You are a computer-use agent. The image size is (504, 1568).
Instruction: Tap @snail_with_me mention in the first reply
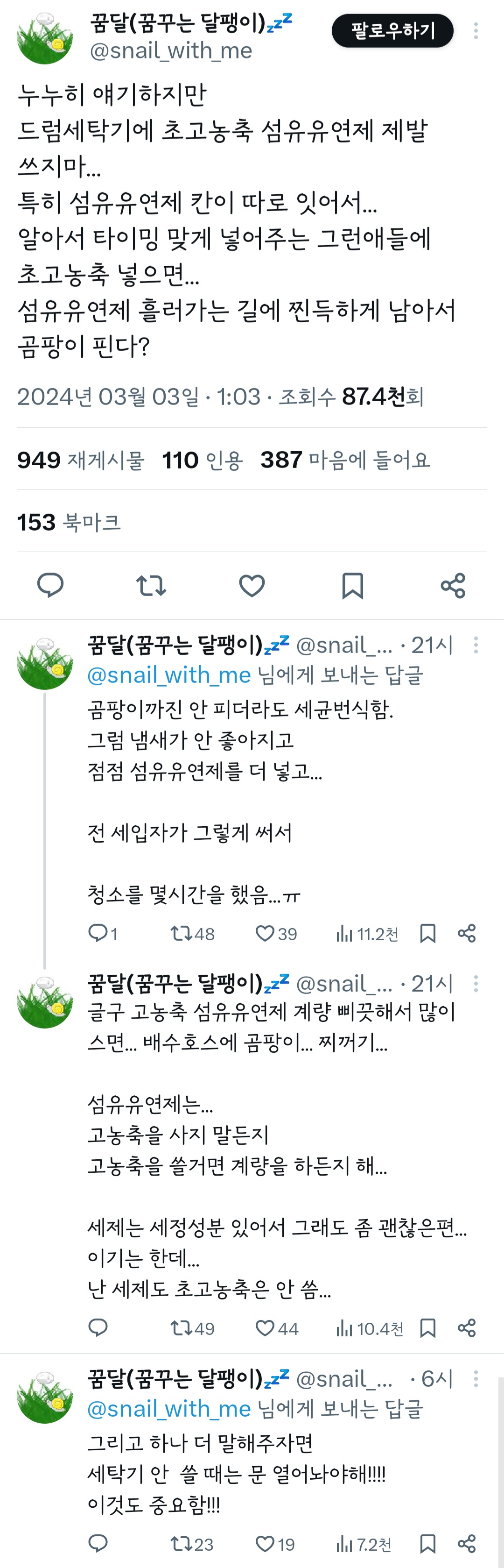pos(169,675)
